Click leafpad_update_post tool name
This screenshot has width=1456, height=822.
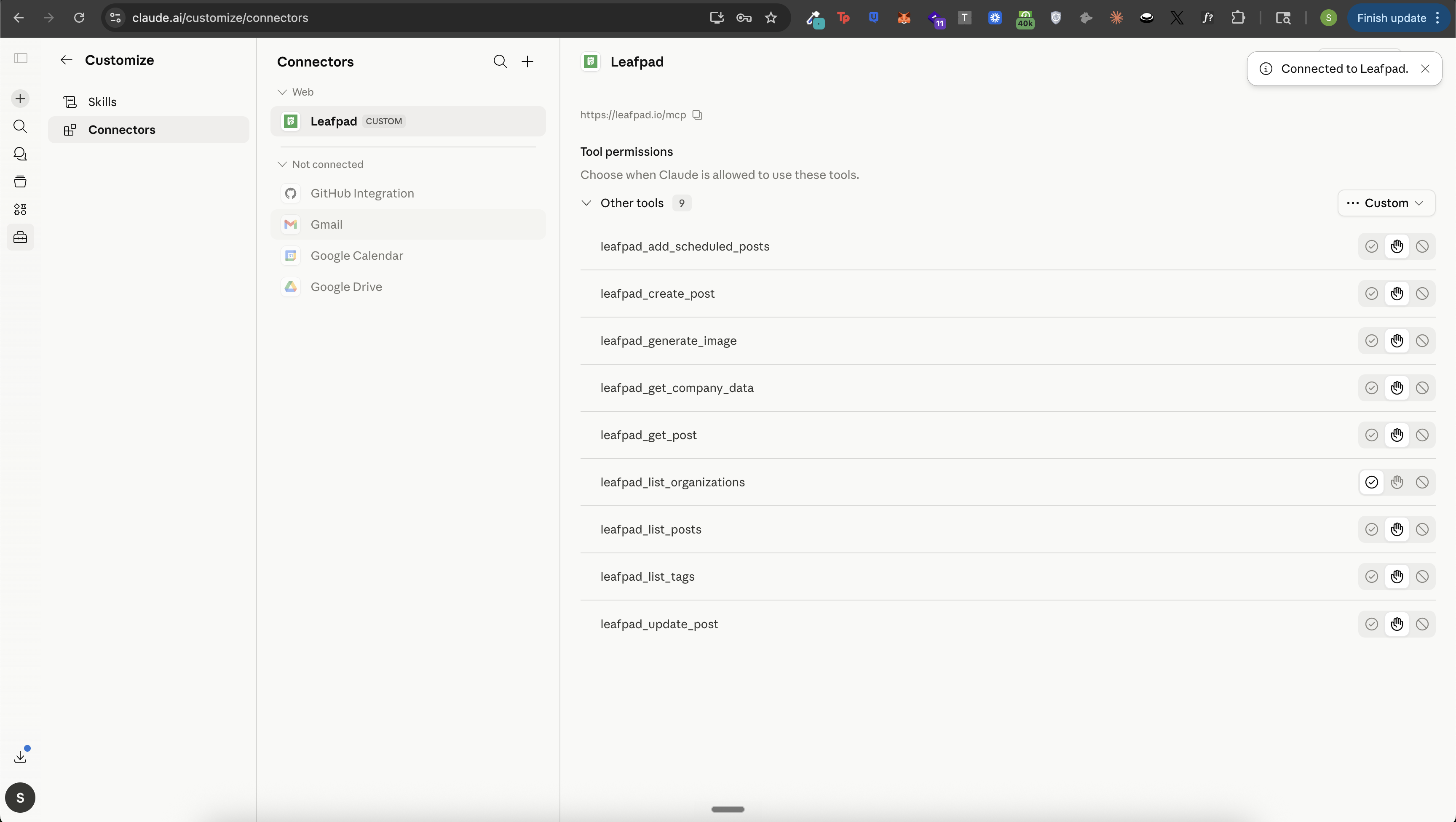(x=659, y=624)
